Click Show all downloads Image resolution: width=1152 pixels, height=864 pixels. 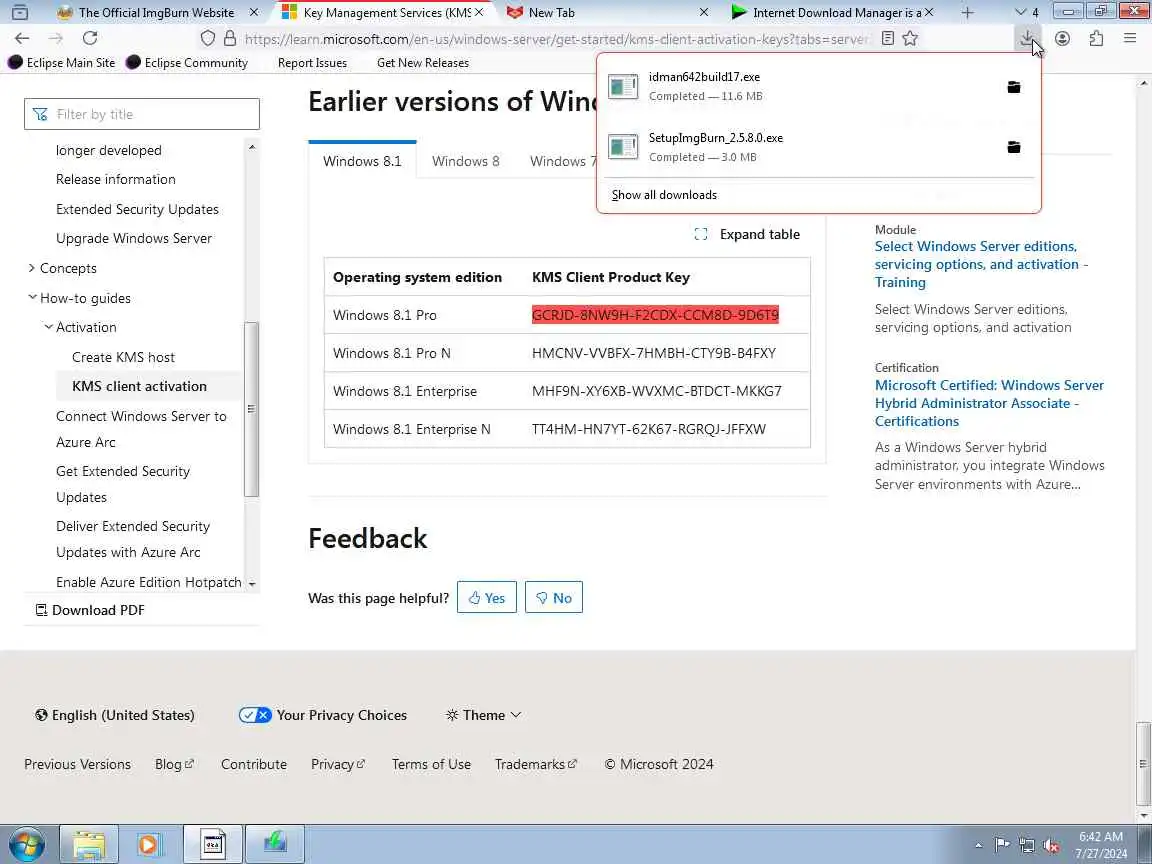[x=664, y=195]
